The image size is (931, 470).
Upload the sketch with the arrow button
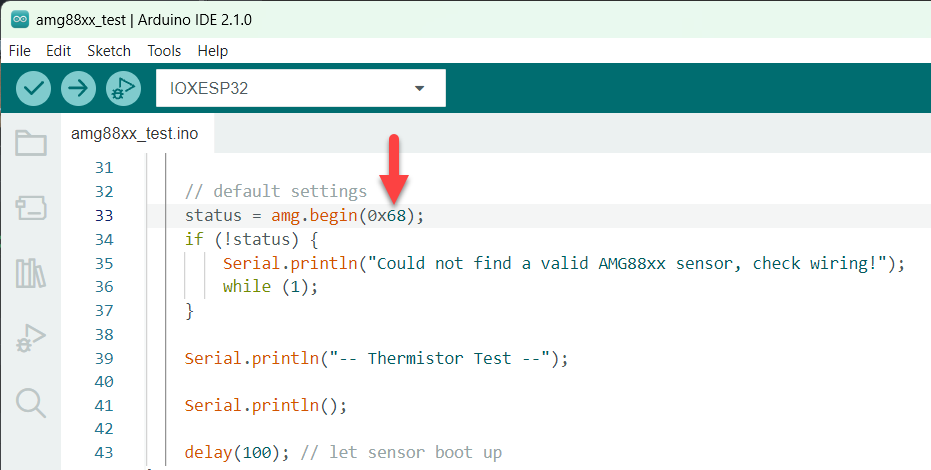pos(78,88)
